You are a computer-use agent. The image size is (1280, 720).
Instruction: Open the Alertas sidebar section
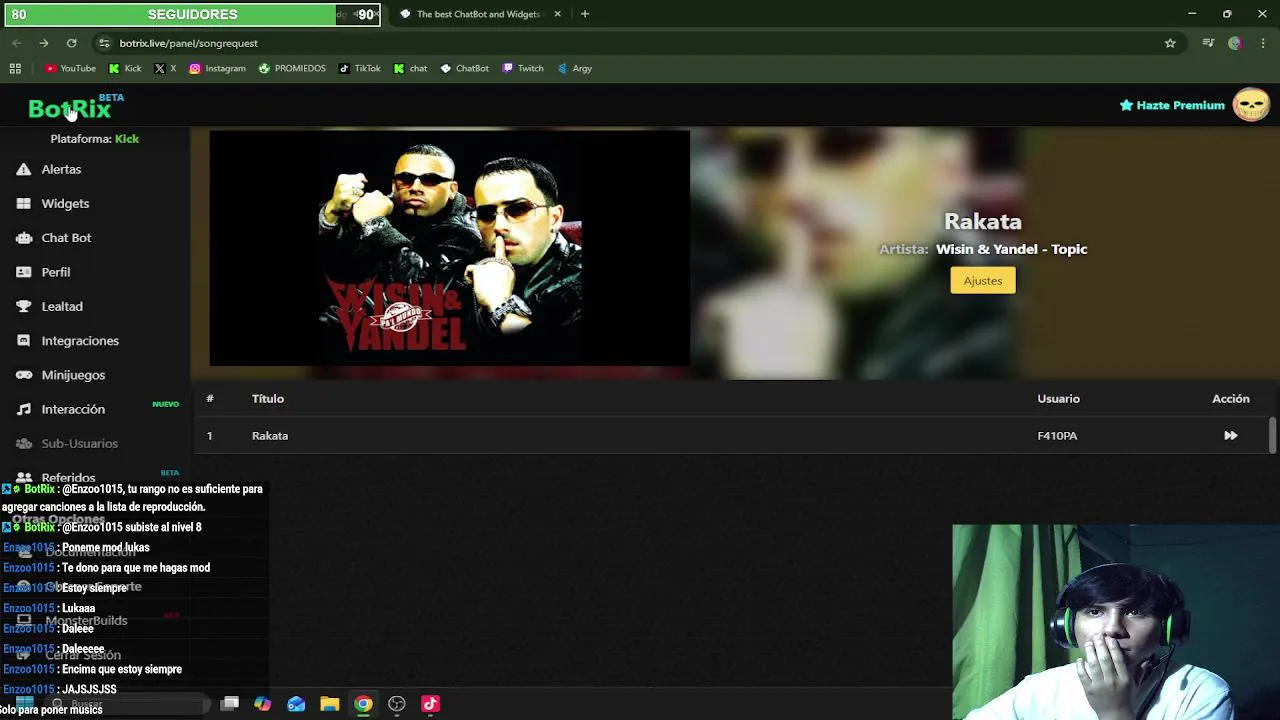(61, 169)
